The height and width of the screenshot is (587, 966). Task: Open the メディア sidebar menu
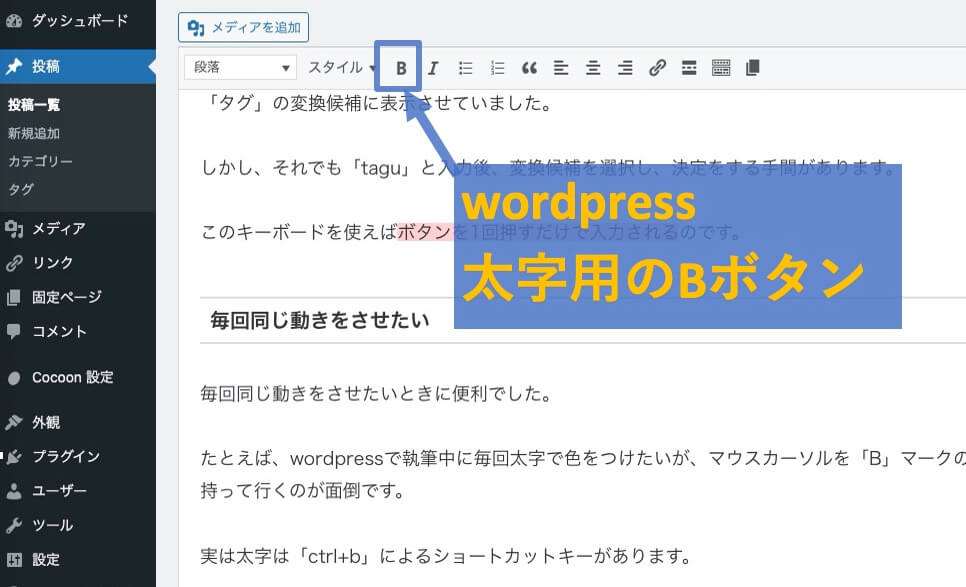click(58, 229)
